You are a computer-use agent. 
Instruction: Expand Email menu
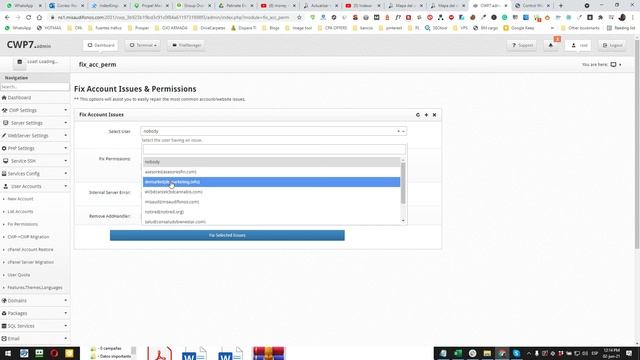click(35, 338)
